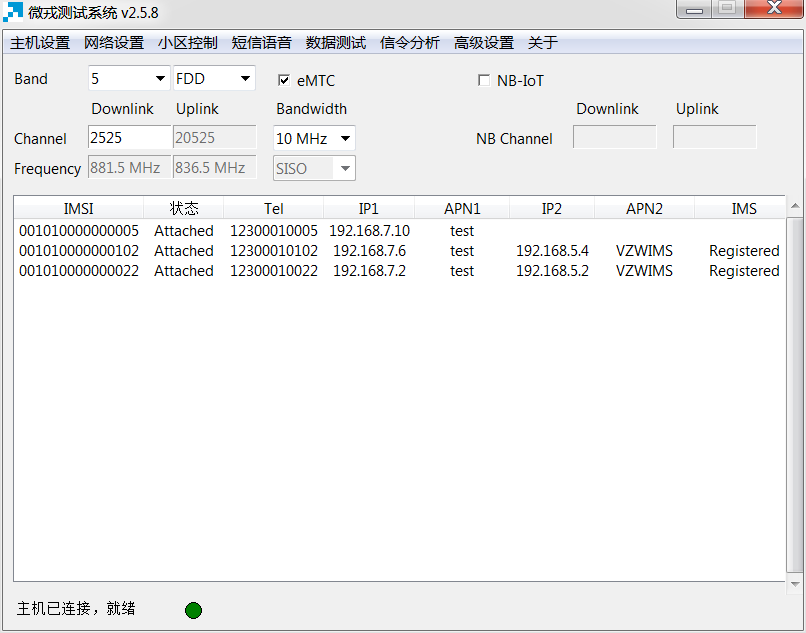
Task: Click VZWIMS in the 192.168.5.4 row
Action: (x=644, y=251)
